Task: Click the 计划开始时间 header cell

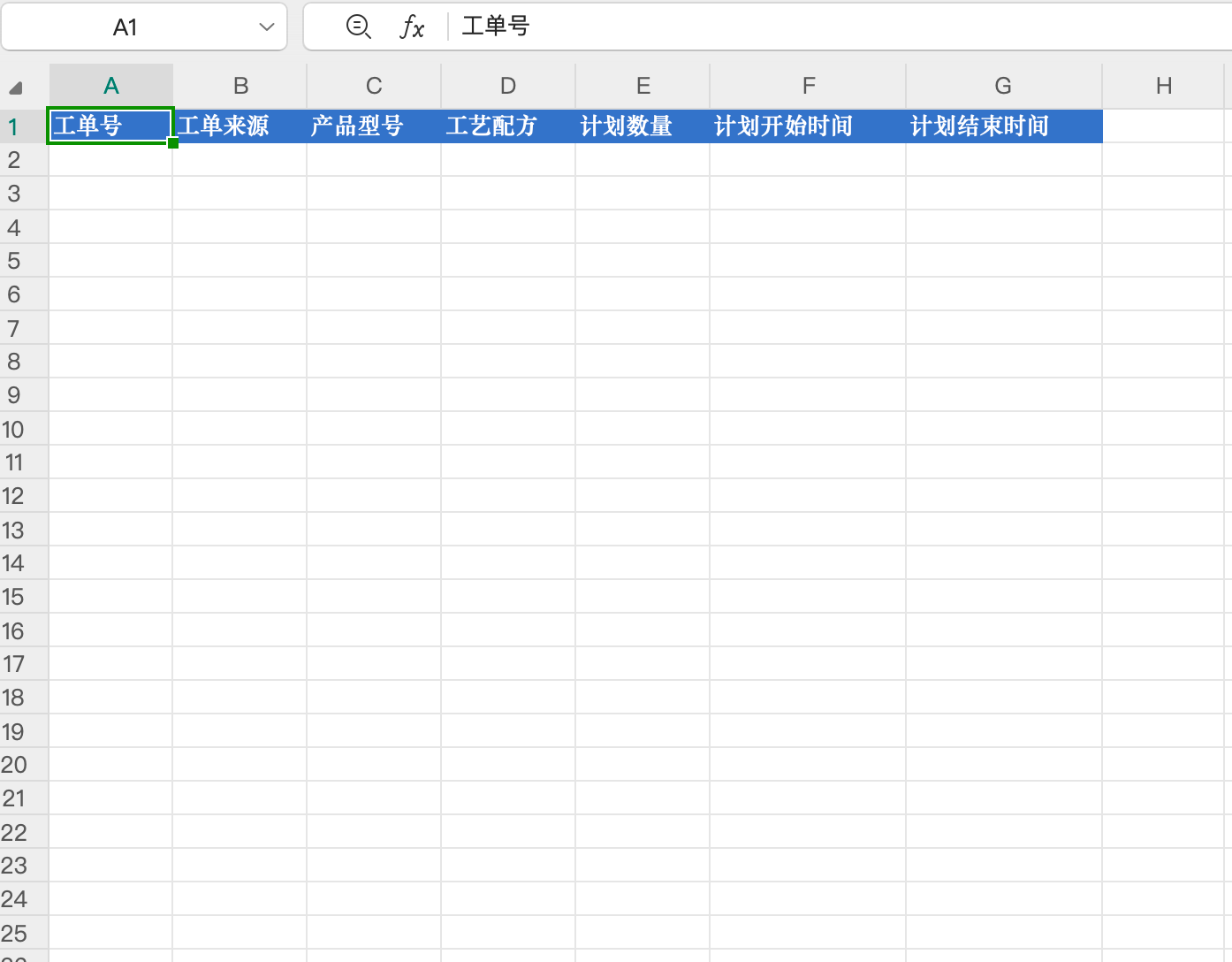Action: (x=807, y=126)
